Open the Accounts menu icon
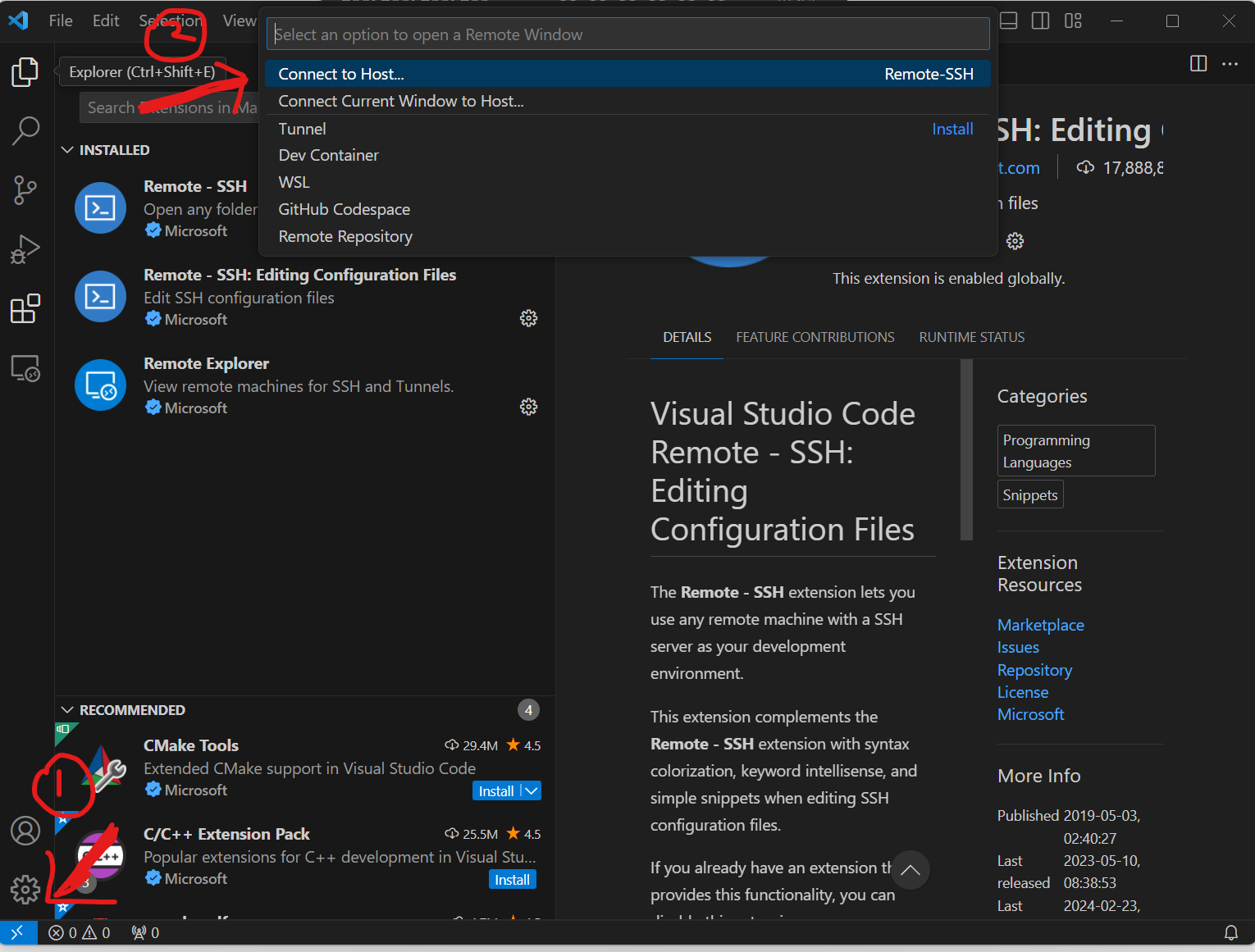Image resolution: width=1255 pixels, height=952 pixels. point(25,831)
